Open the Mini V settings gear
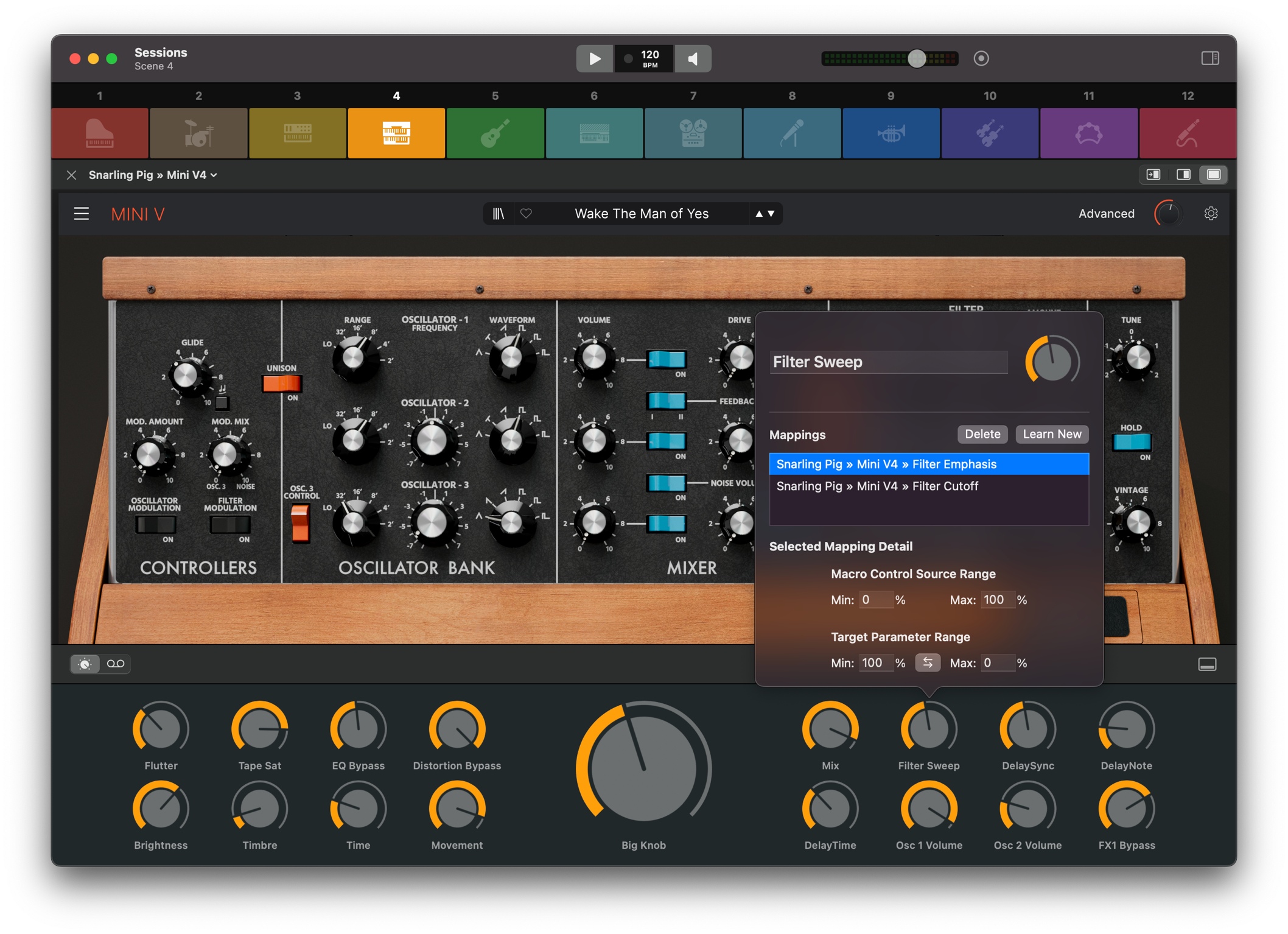This screenshot has height=934, width=1288. (x=1211, y=214)
